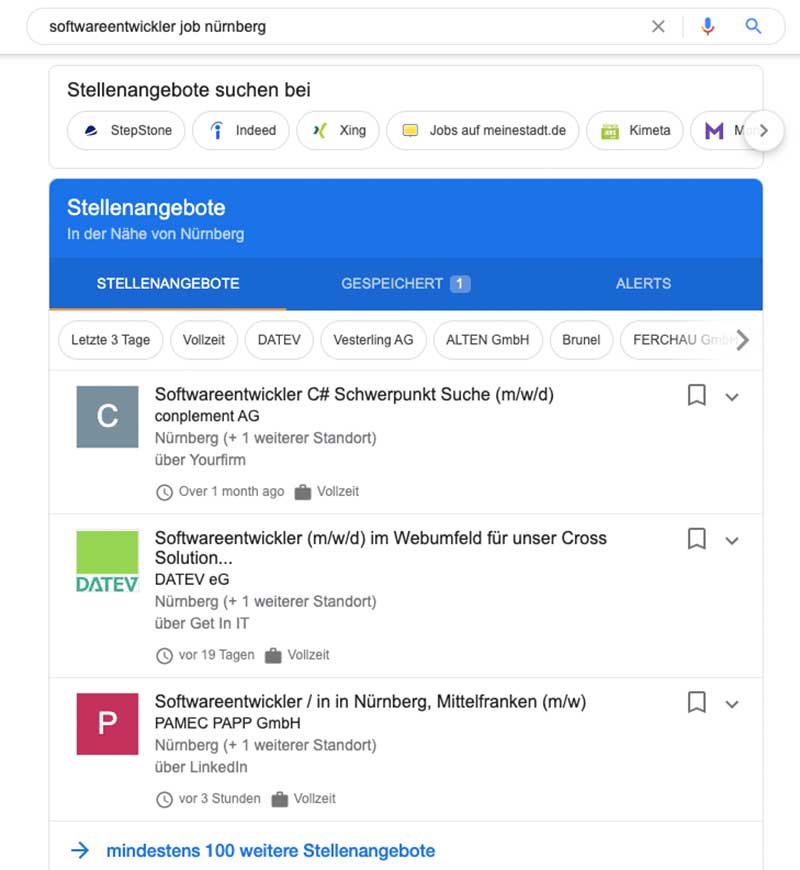
Task: Bookmark the conplement AG job listing
Action: pos(696,395)
